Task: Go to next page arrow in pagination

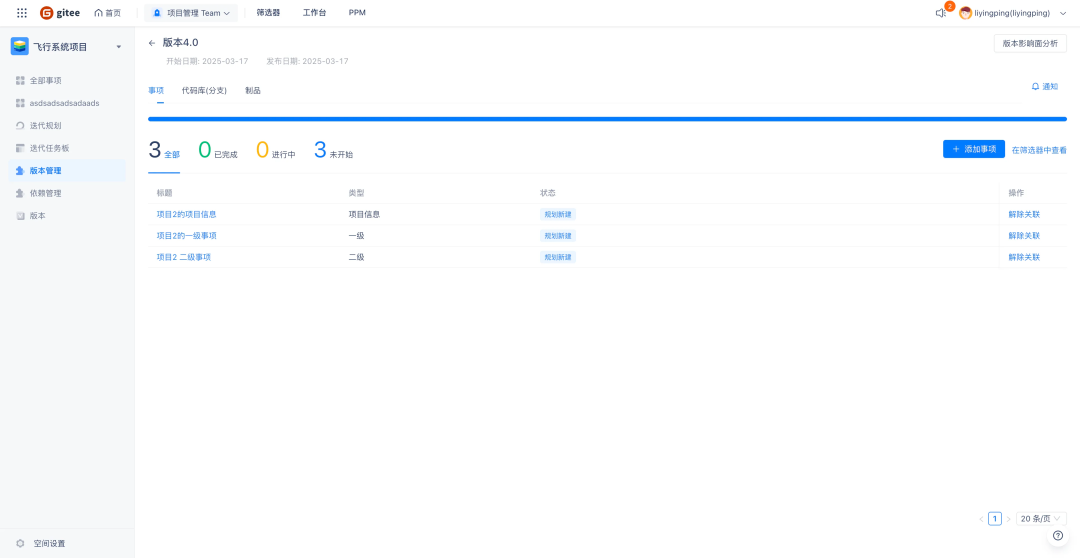Action: 1008,519
